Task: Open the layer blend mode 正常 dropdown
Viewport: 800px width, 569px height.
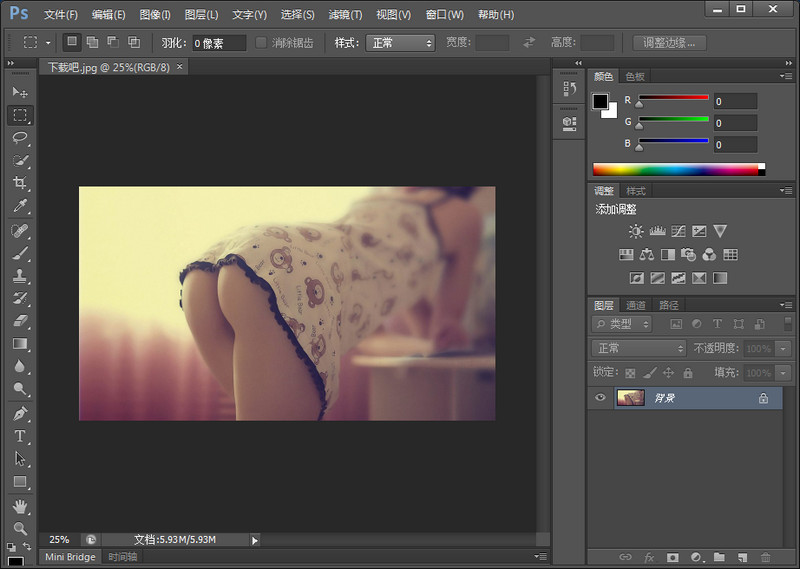Action: click(639, 348)
